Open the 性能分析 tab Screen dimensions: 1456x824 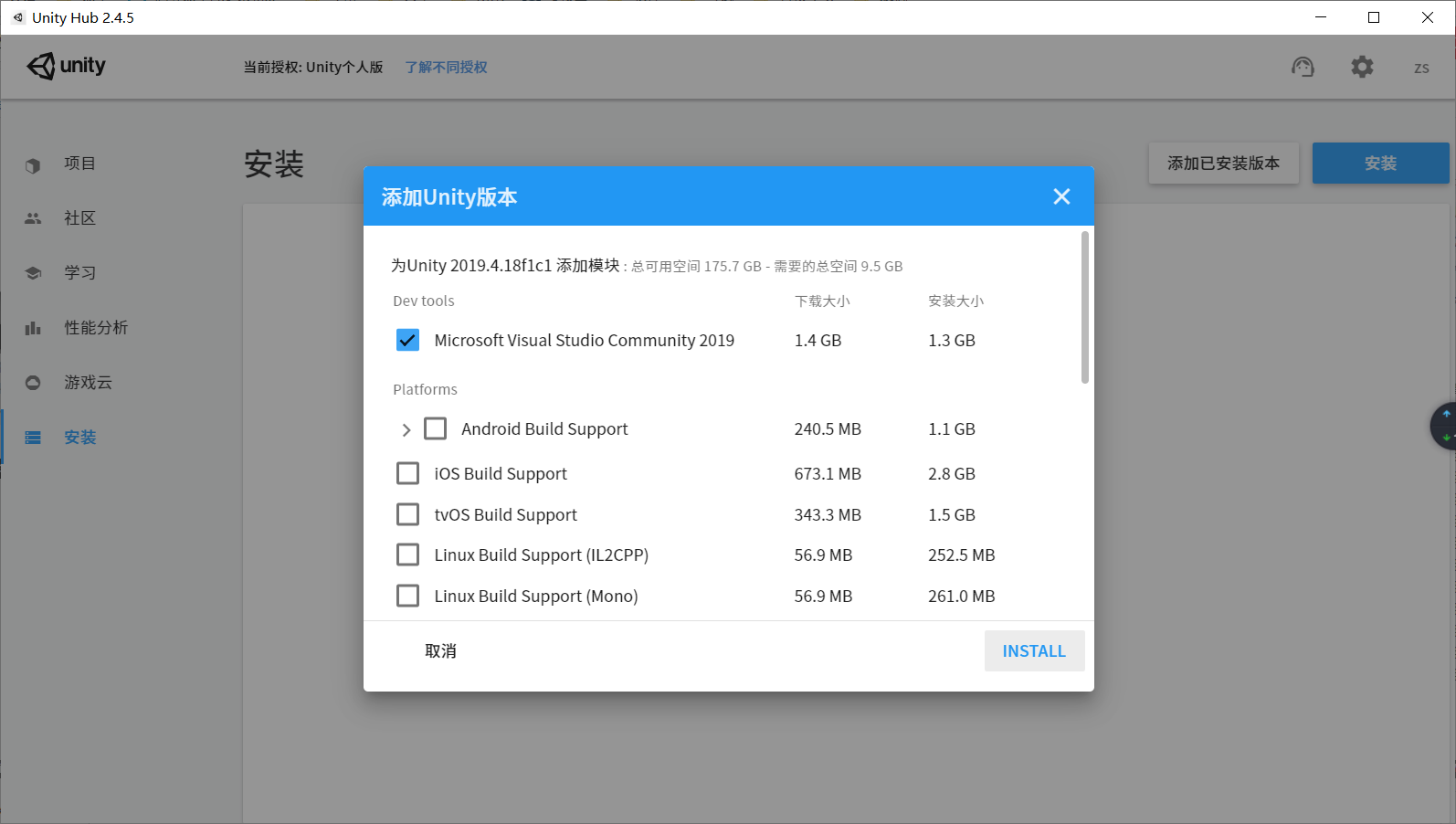[x=96, y=328]
